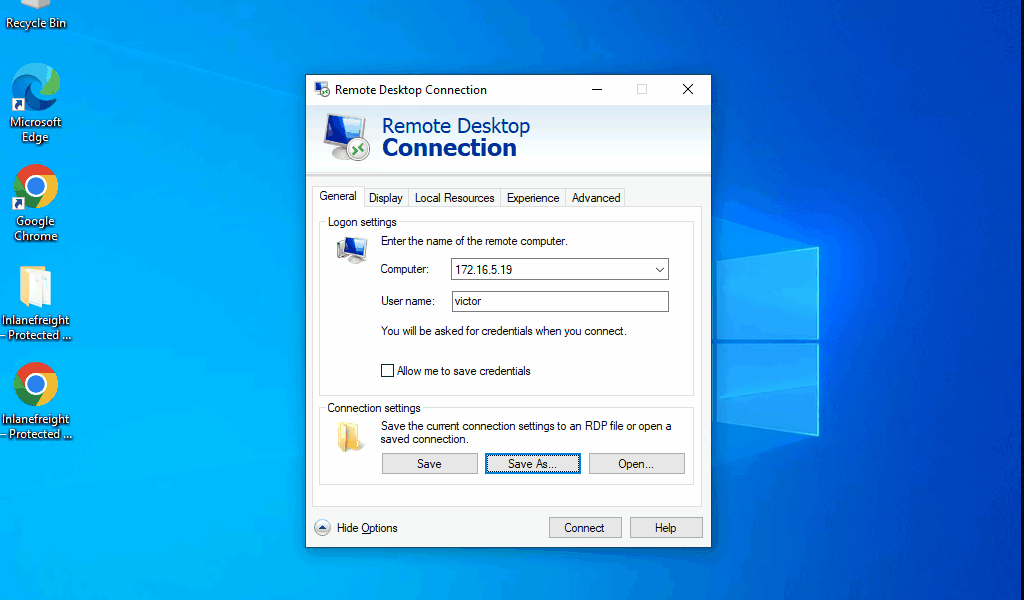Collapse the dialog with Hide Options

coord(357,528)
